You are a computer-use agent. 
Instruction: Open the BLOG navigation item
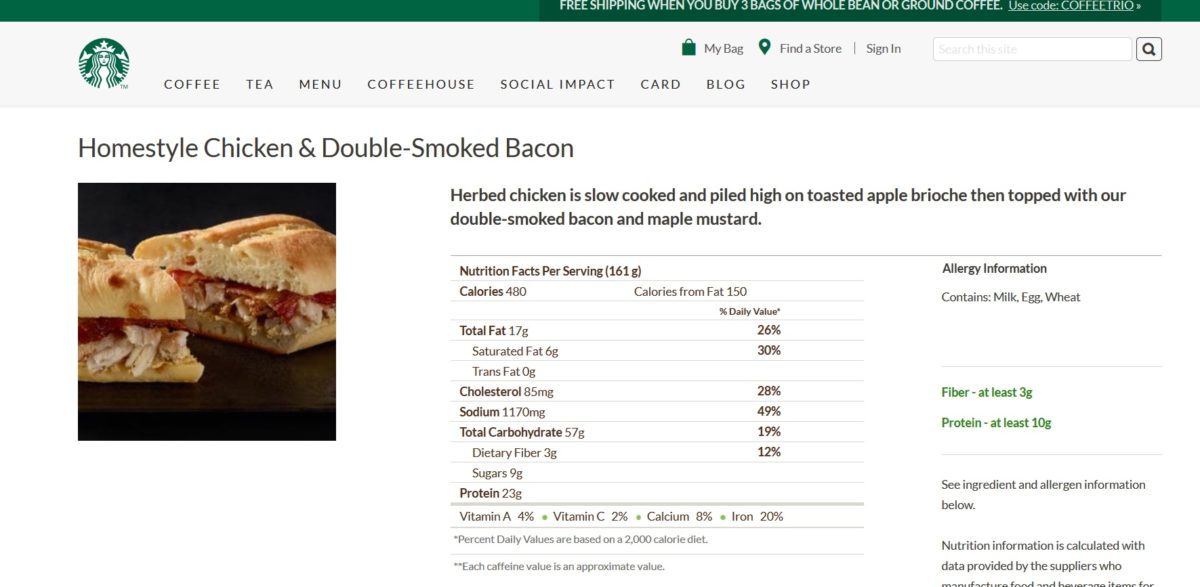click(726, 84)
